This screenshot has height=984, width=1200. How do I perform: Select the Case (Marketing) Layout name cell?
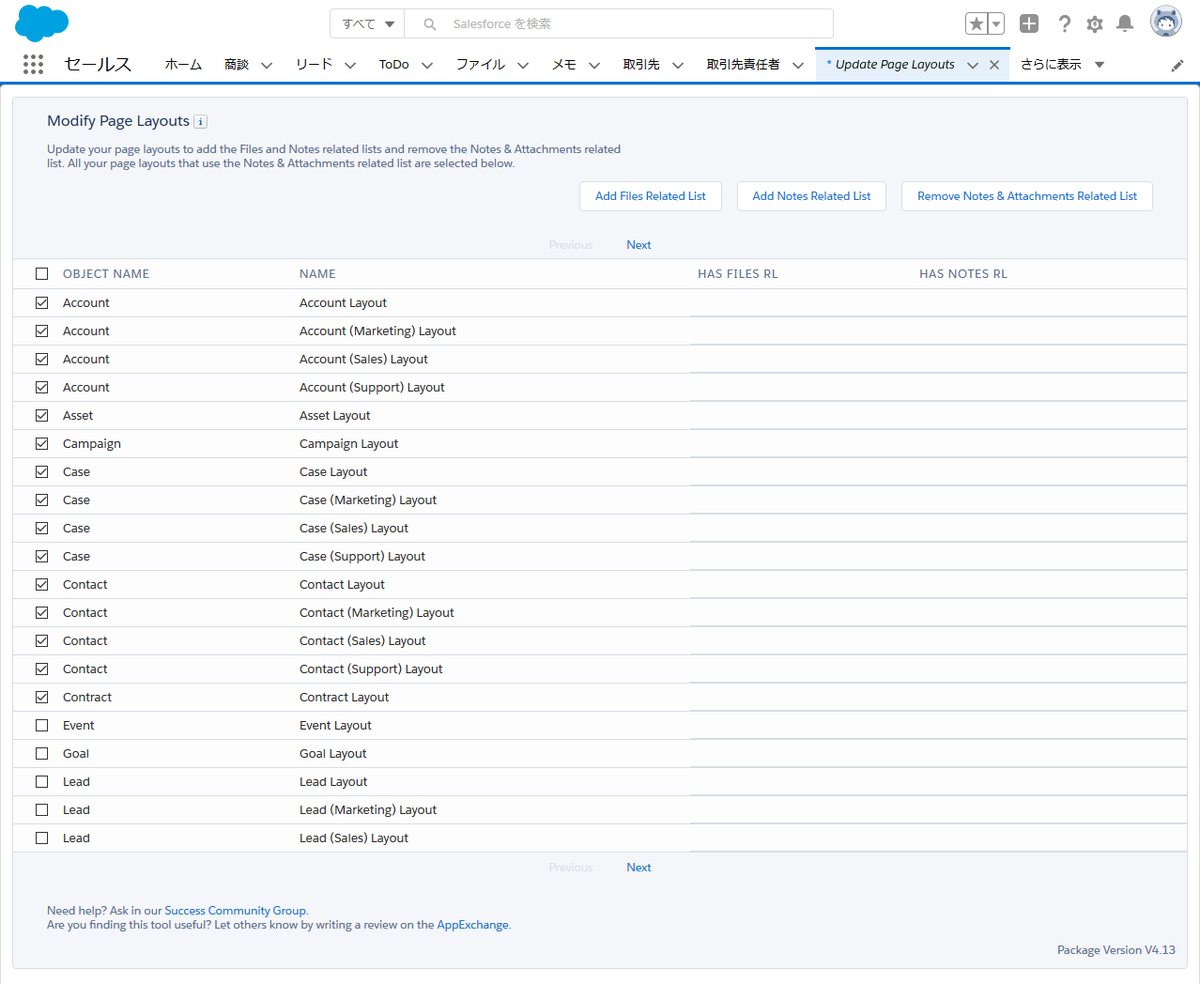coord(368,500)
